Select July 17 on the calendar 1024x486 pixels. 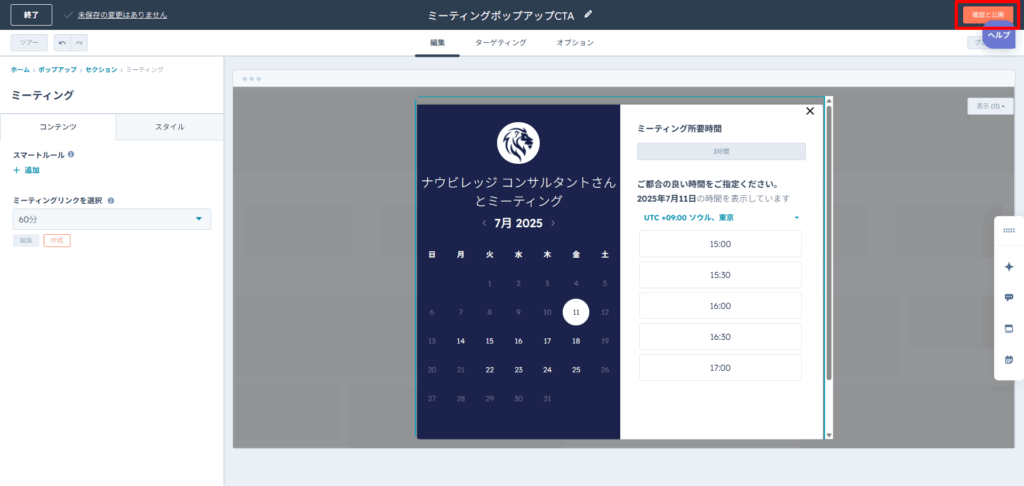(547, 341)
